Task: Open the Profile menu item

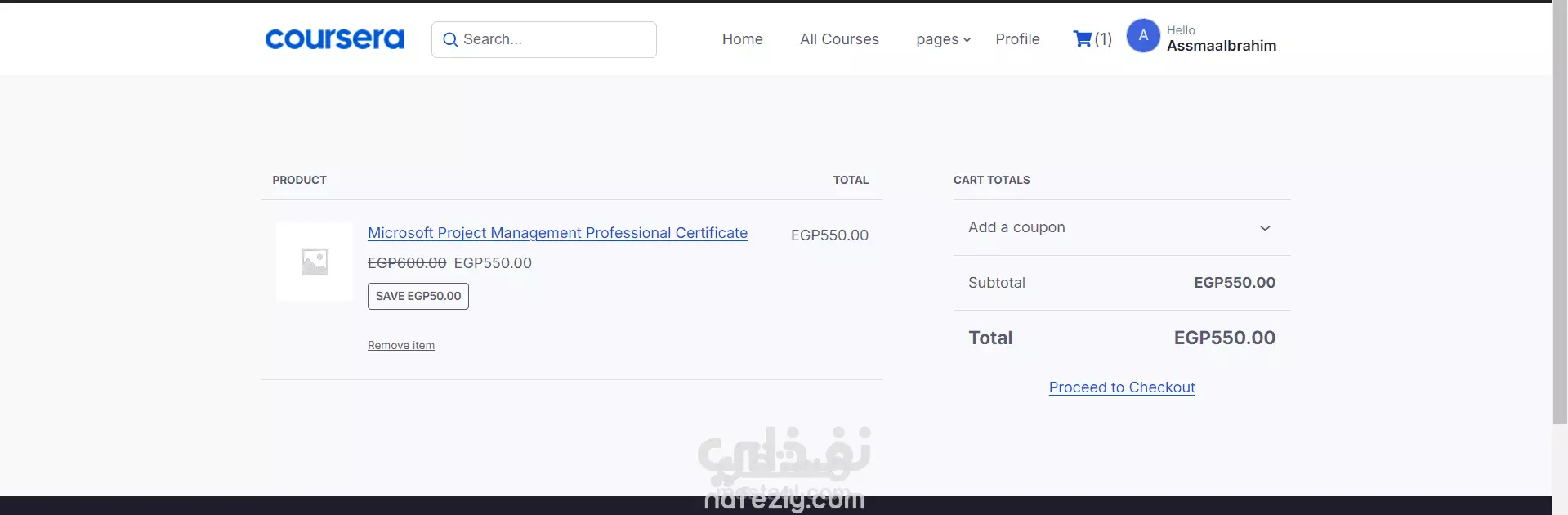Action: [x=1017, y=39]
